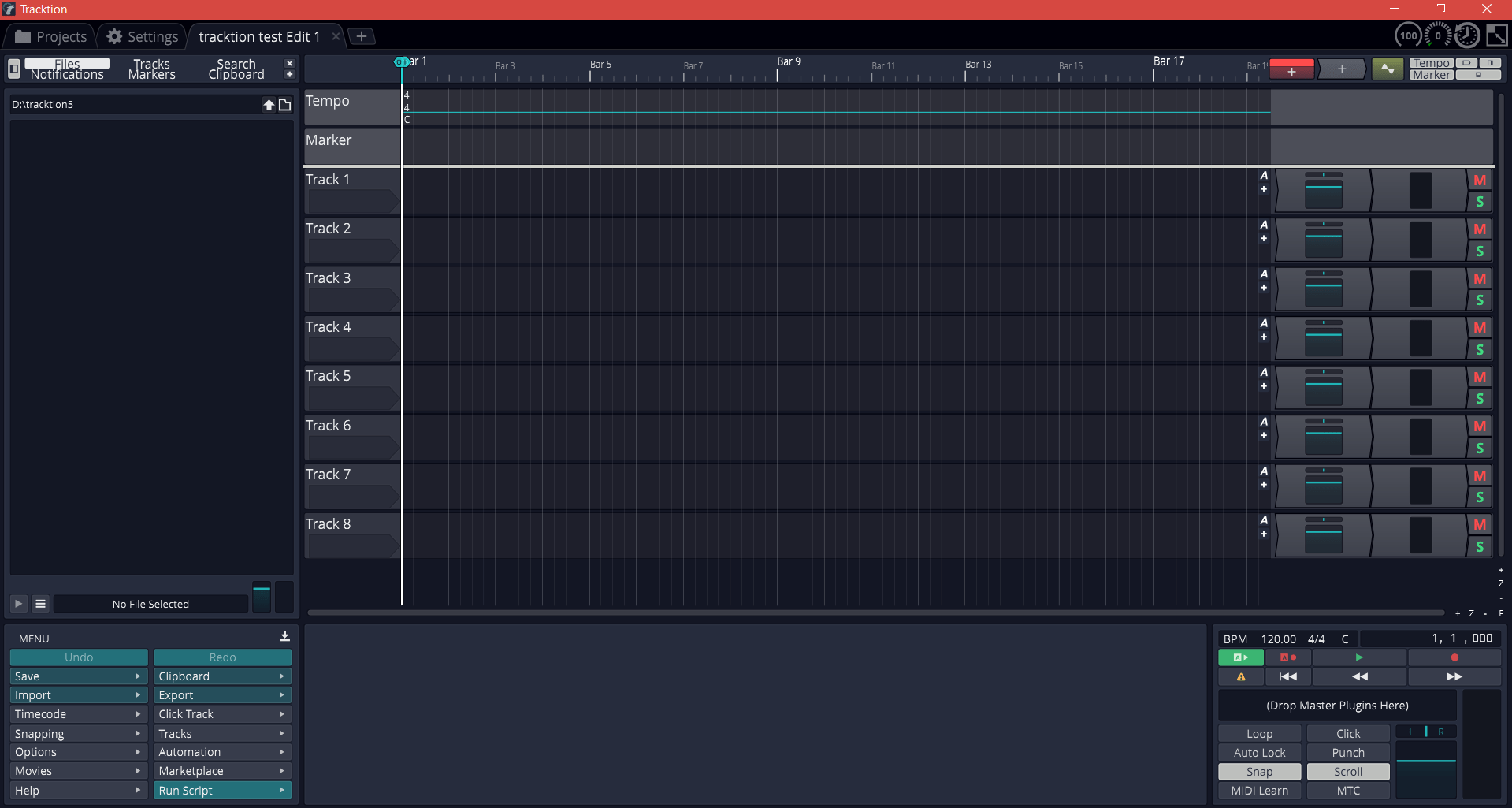Toggle the Click metronome button
The width and height of the screenshot is (1512, 808).
(1348, 734)
